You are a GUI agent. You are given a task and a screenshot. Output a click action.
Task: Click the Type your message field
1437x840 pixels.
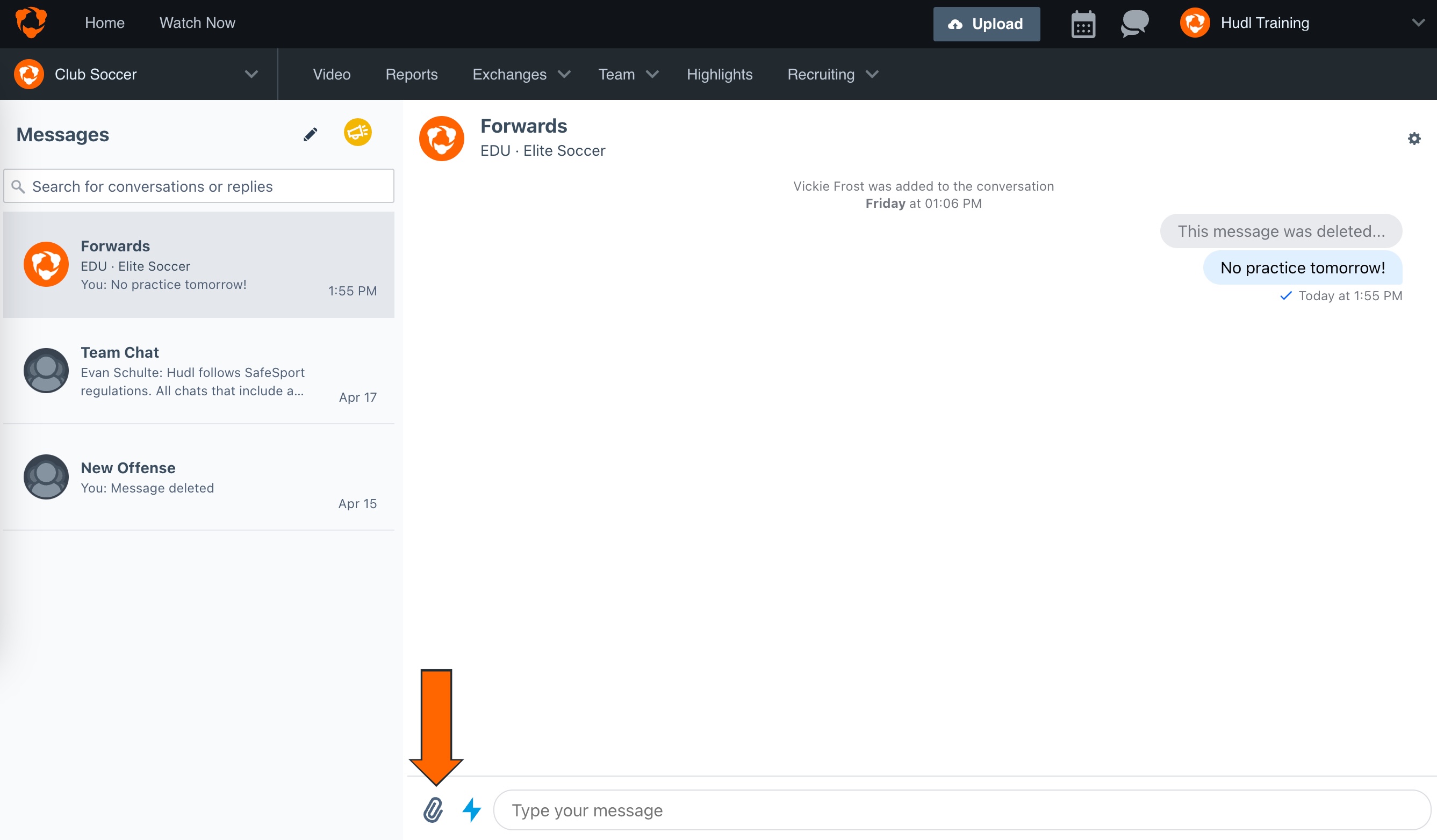click(x=961, y=810)
